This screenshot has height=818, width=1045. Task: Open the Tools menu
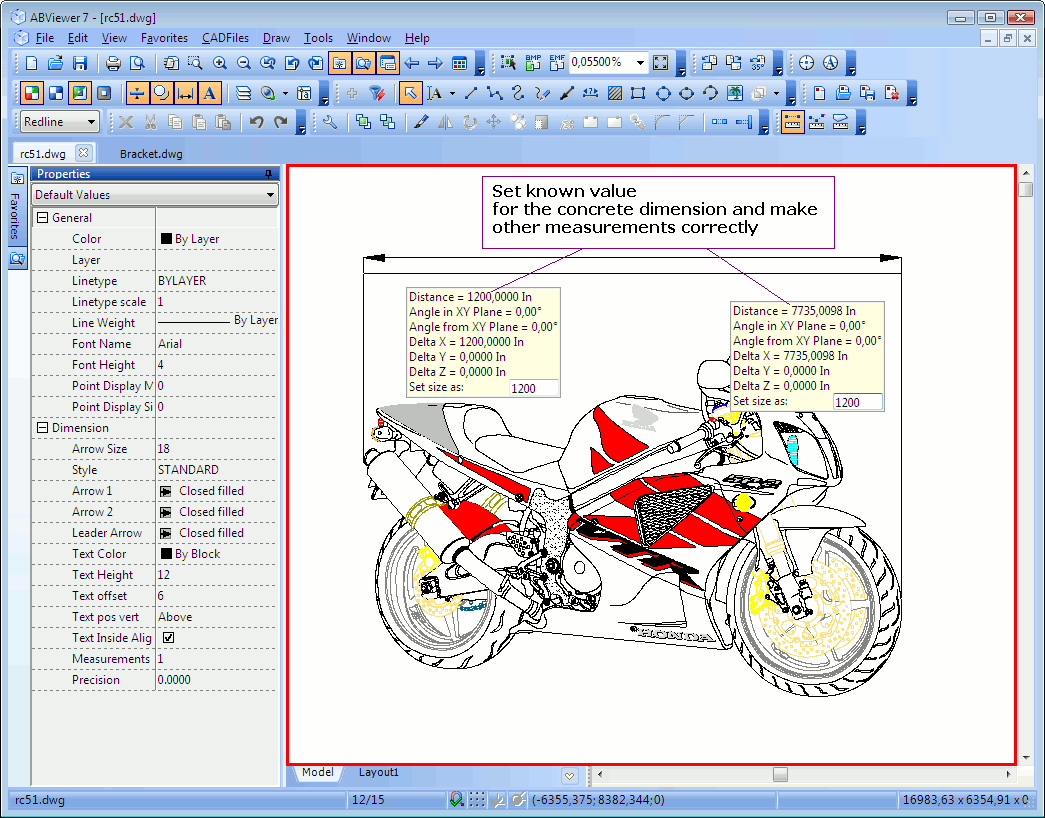[318, 38]
